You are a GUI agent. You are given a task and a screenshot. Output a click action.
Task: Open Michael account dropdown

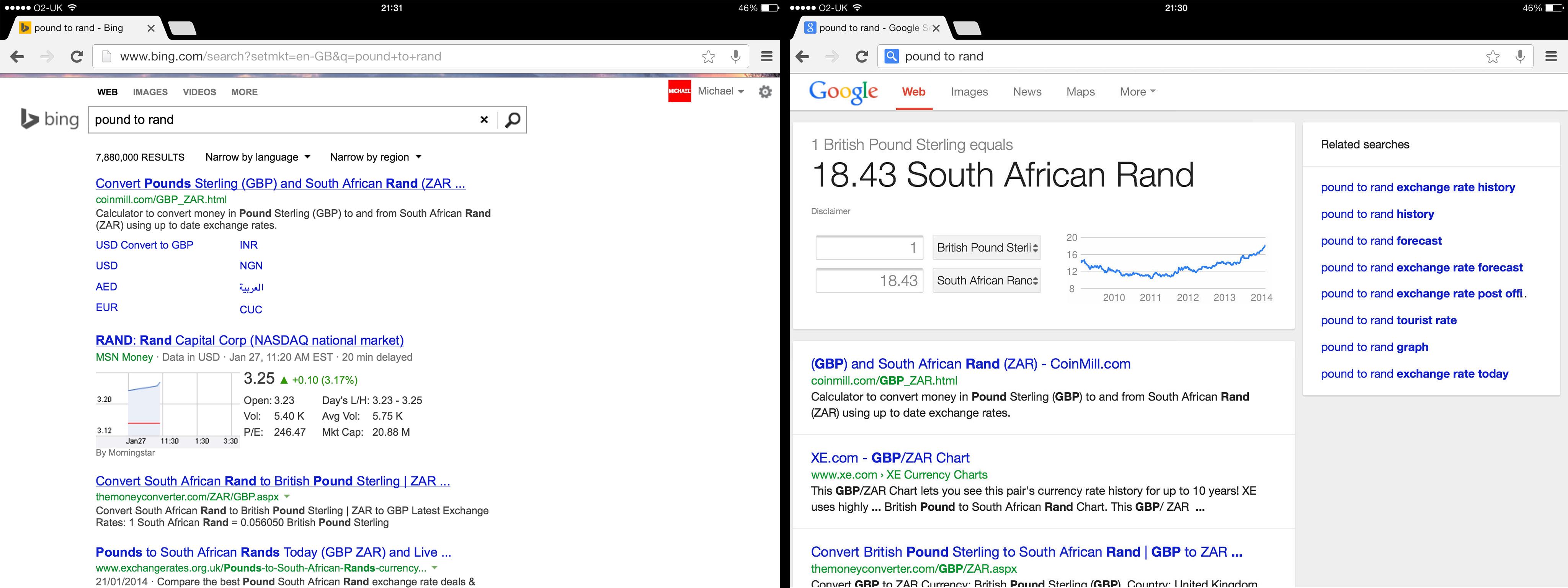click(x=721, y=91)
